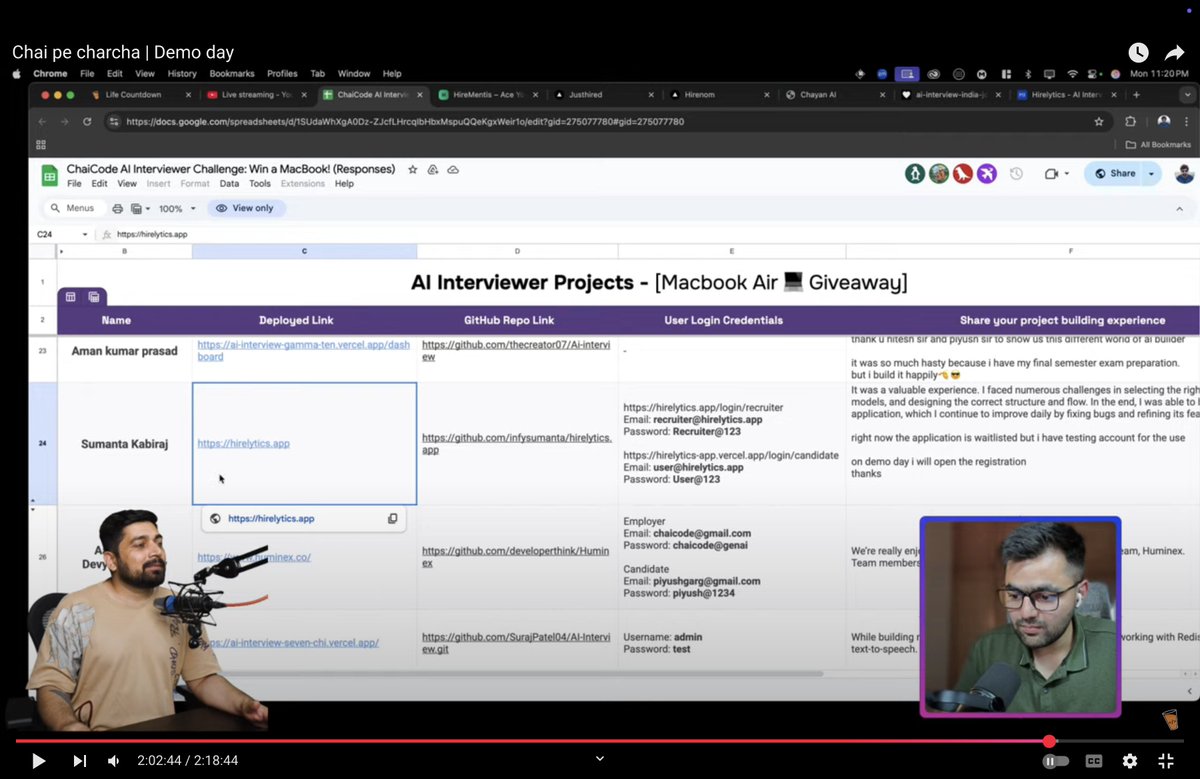Image resolution: width=1200 pixels, height=779 pixels.
Task: Switch to the HireMentis browser tab
Action: (x=487, y=95)
